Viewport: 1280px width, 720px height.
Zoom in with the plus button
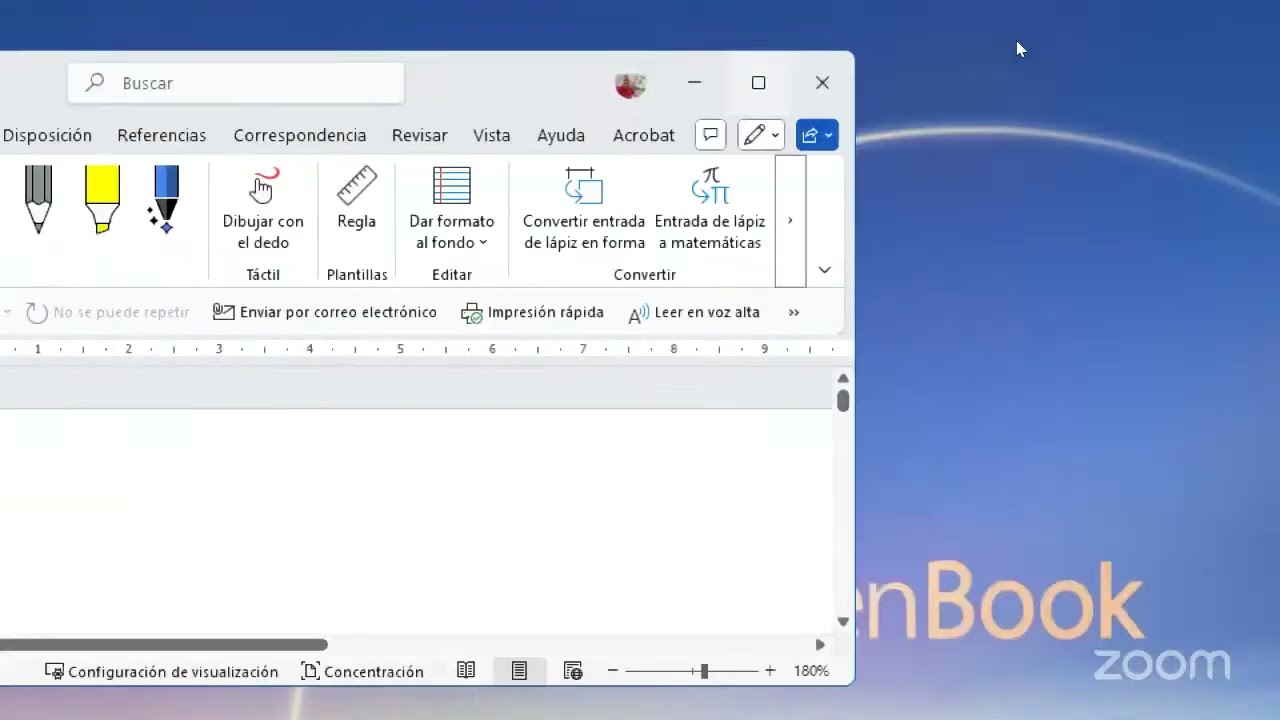[x=770, y=671]
